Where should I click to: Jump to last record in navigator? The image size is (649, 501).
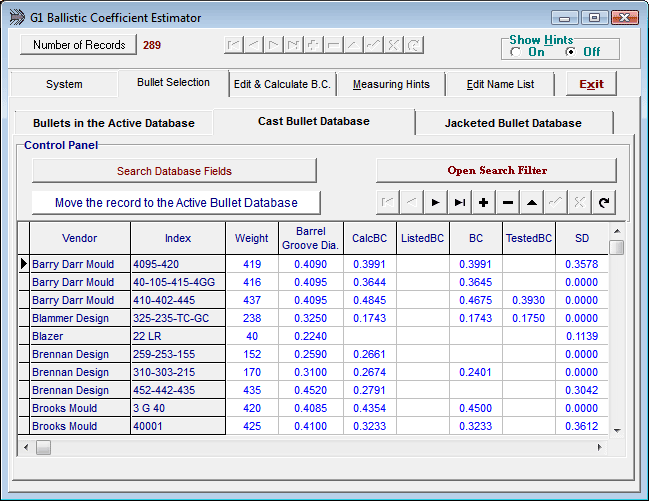click(460, 202)
